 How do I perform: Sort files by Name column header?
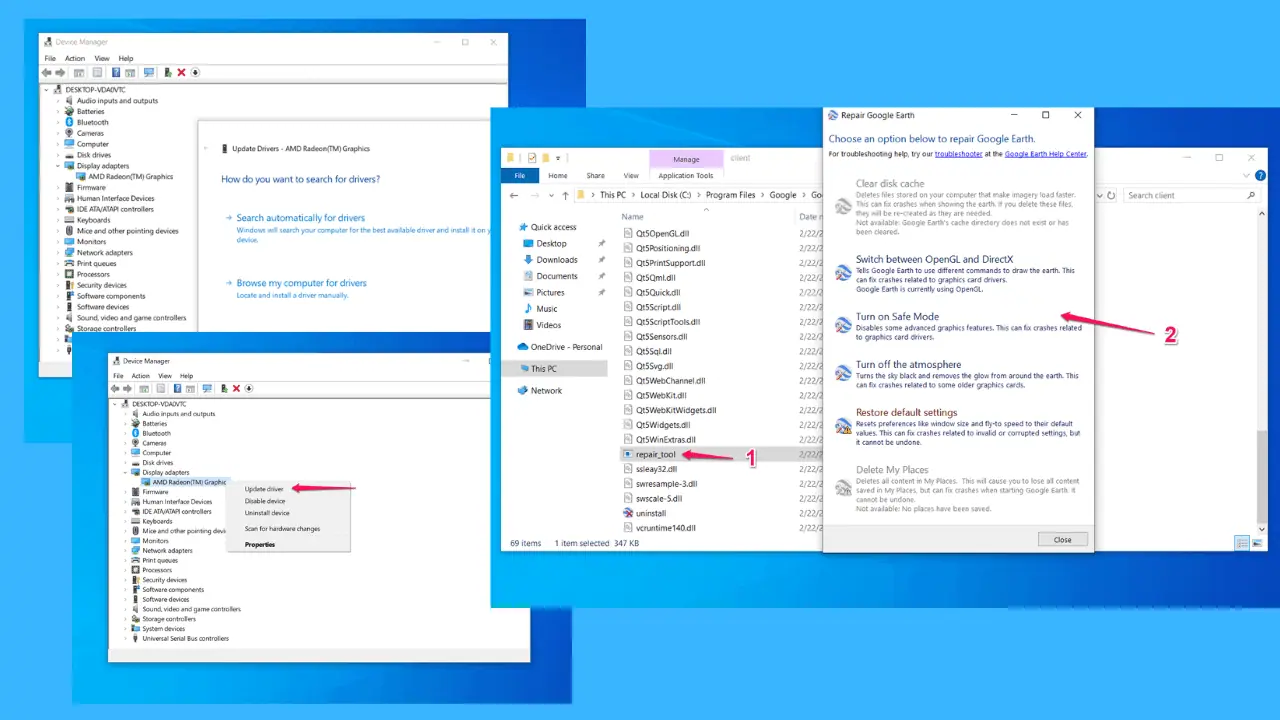click(632, 216)
